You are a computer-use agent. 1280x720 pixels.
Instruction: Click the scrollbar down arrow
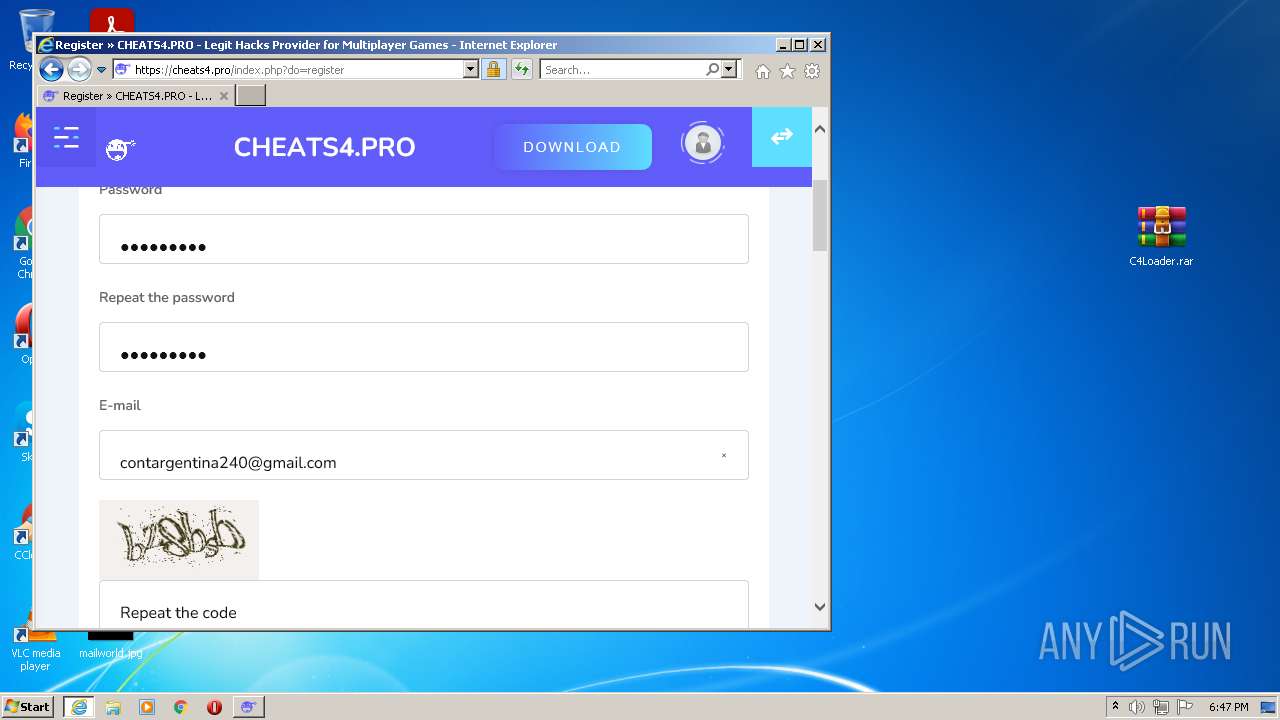click(820, 606)
